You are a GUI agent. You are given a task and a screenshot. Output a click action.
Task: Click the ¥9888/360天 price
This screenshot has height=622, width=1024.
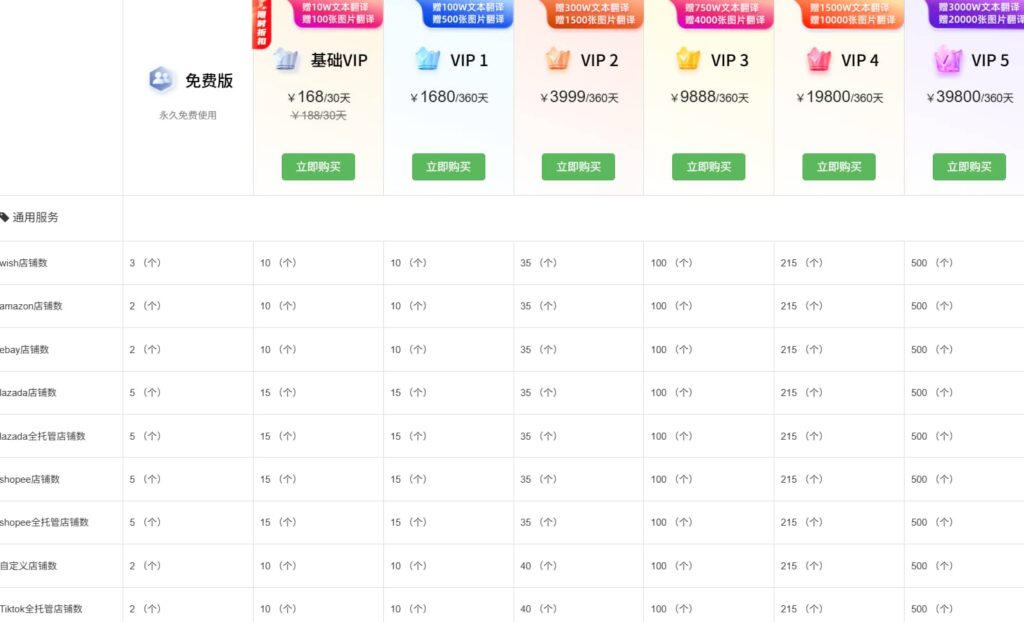pyautogui.click(x=709, y=97)
